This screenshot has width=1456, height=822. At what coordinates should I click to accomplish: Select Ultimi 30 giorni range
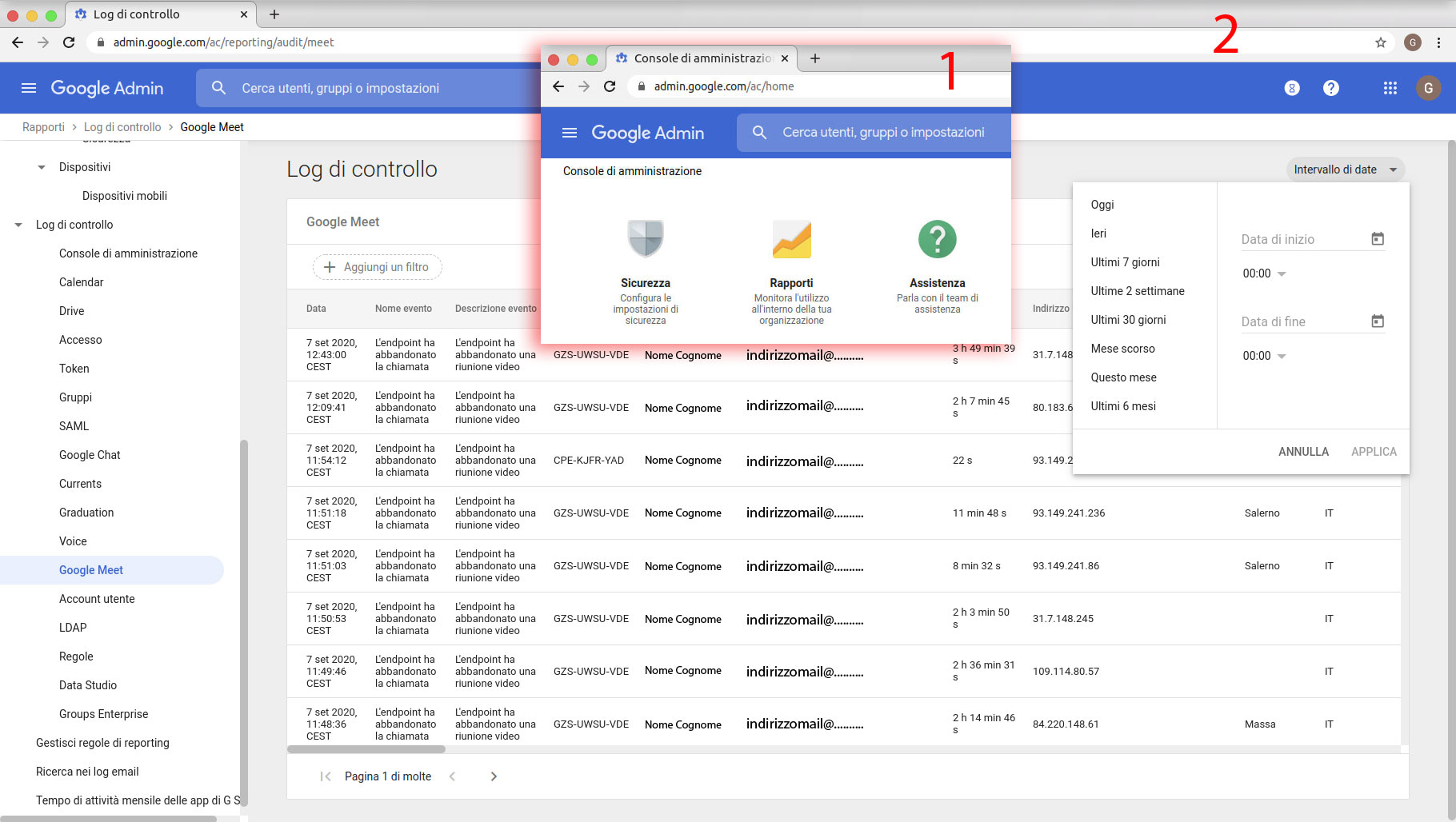[x=1128, y=320]
